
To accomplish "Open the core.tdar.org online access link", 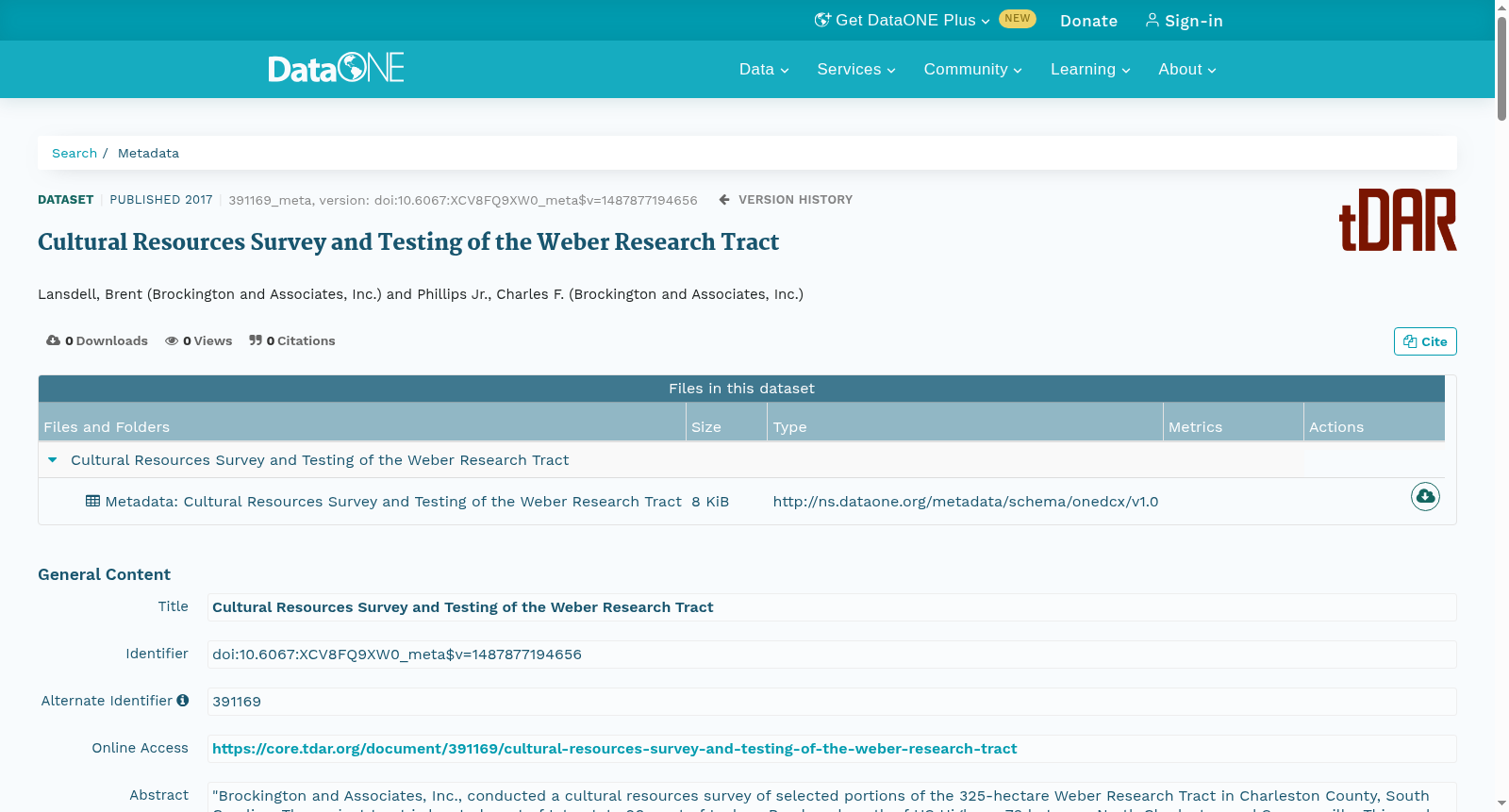I will 614,749.
